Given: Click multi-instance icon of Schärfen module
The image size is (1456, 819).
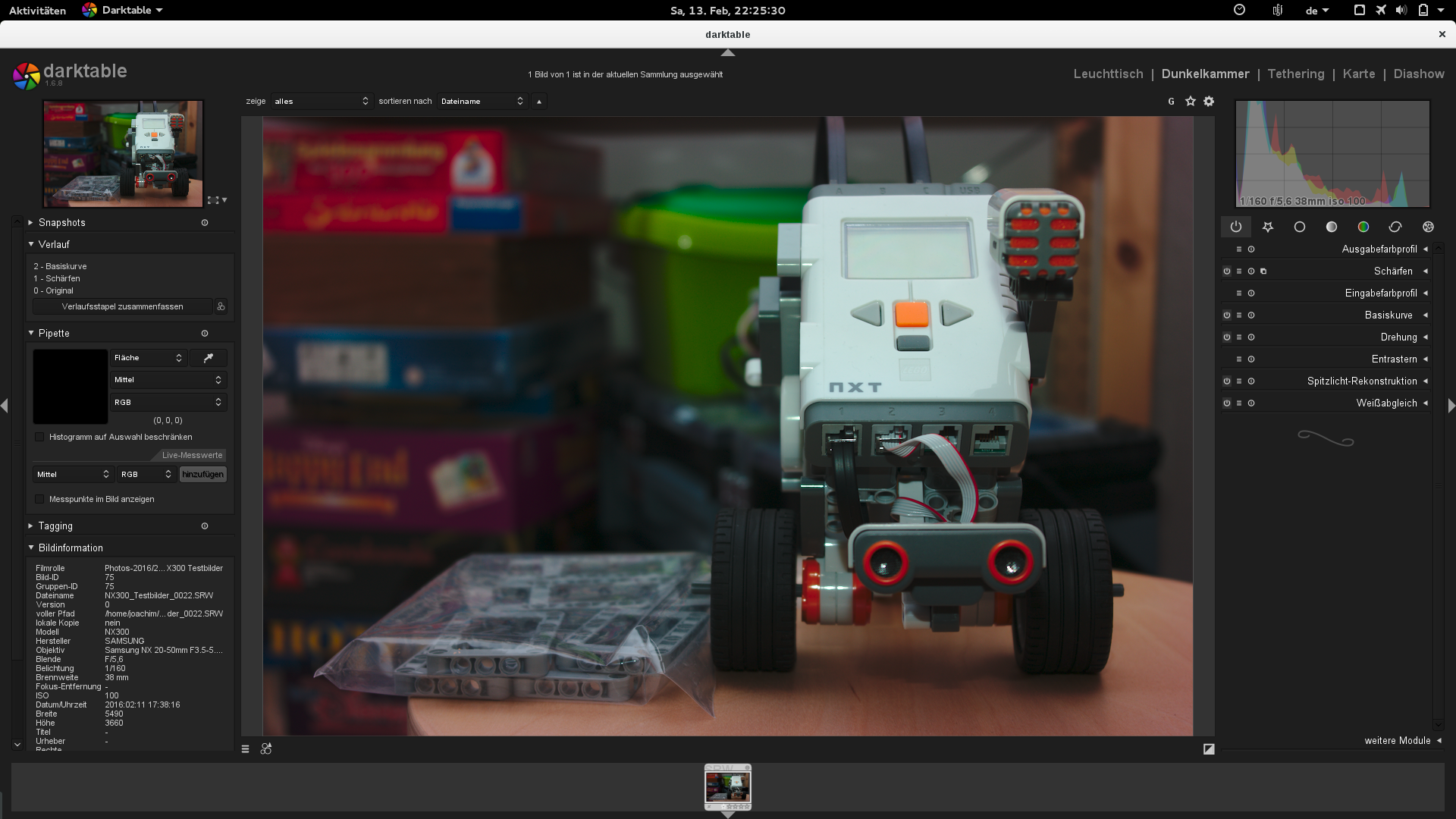Looking at the screenshot, I should coord(1263,271).
